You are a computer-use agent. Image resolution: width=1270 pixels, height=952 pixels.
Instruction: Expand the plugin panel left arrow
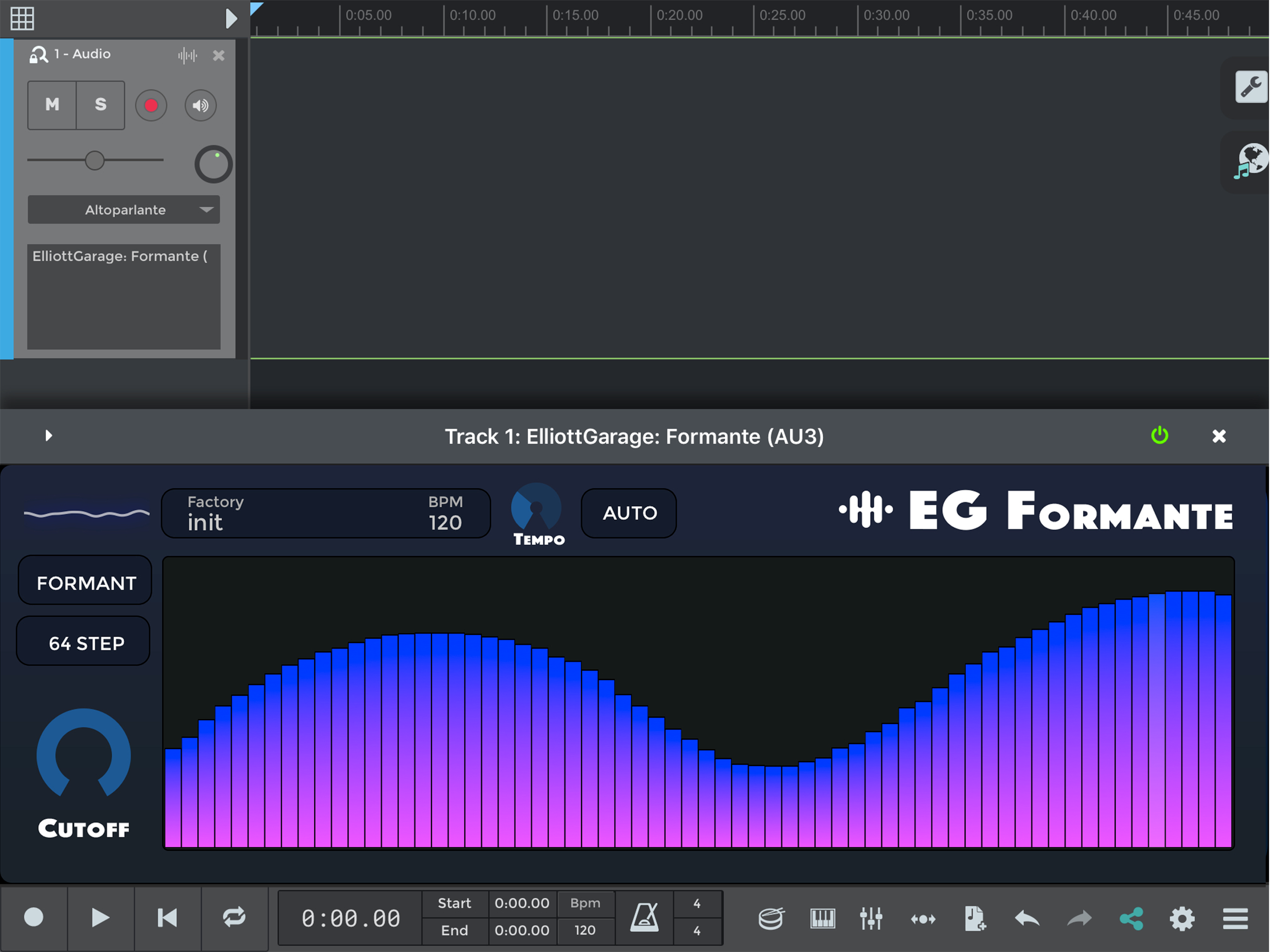pos(49,435)
